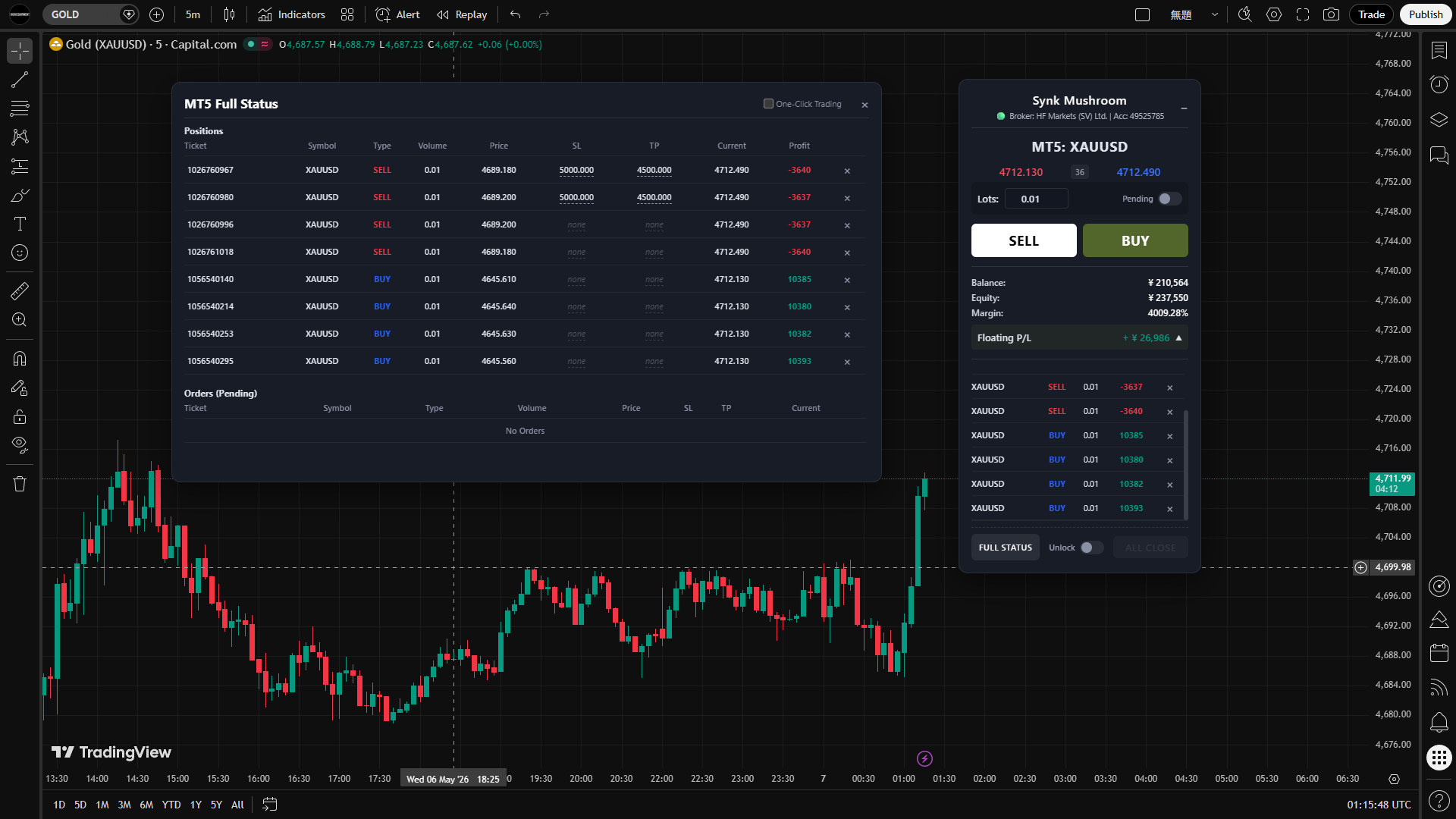Undo the last chart action

tap(516, 14)
